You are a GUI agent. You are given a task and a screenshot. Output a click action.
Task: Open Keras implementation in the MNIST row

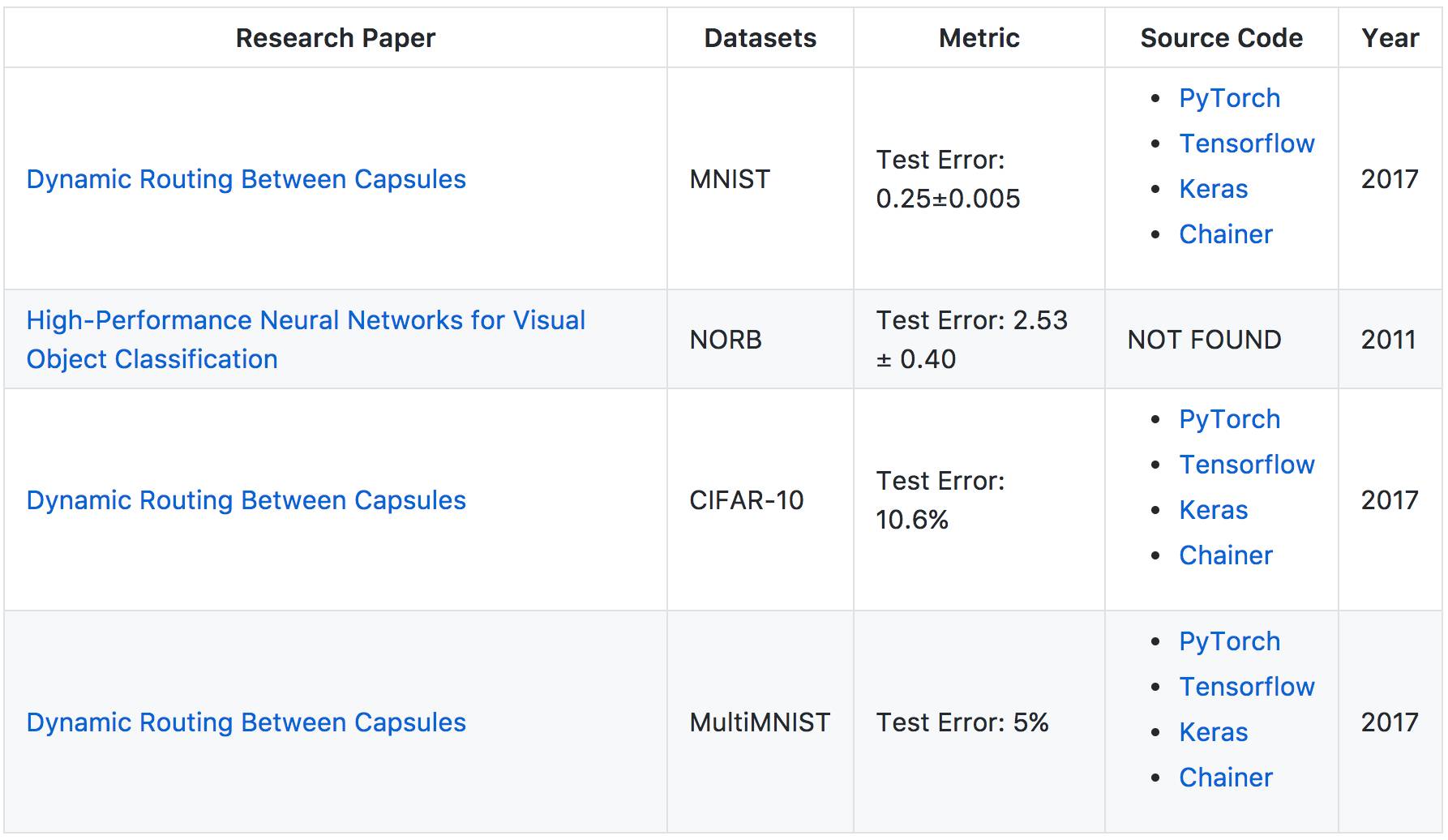click(x=1213, y=189)
